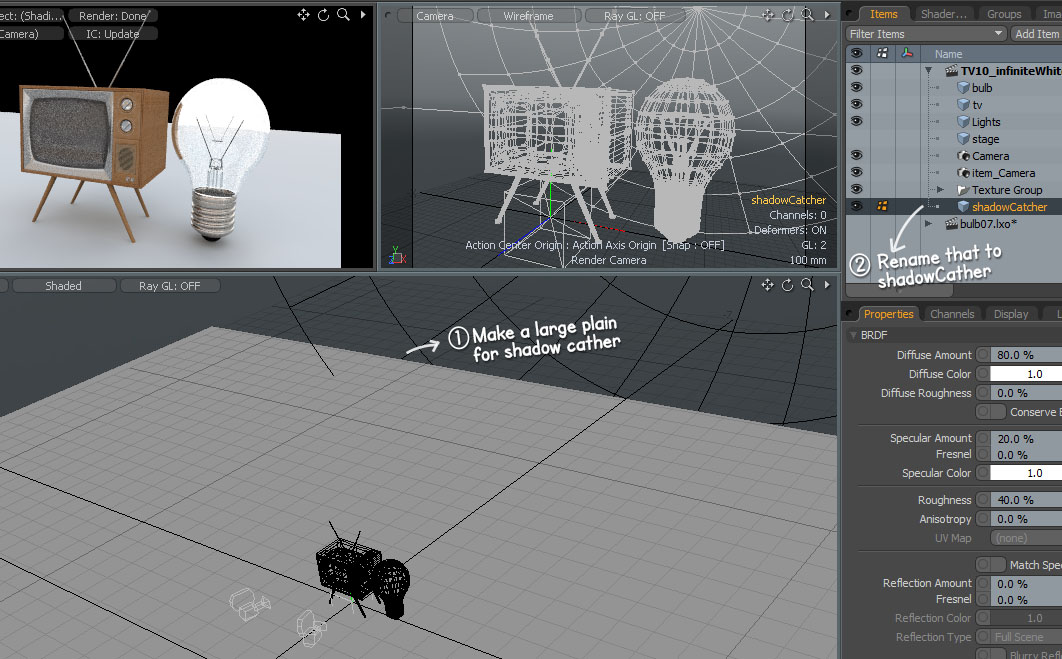Click the mesh cube icon beside Lights
The image size is (1062, 659).
(964, 122)
